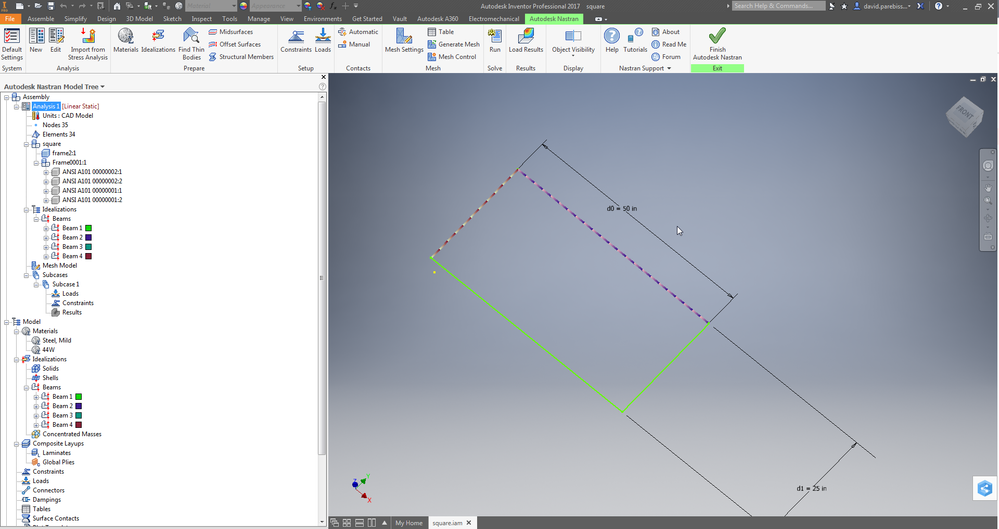This screenshot has width=999, height=529.
Task: Close the Nastran Model Tree panel
Action: pos(323,77)
